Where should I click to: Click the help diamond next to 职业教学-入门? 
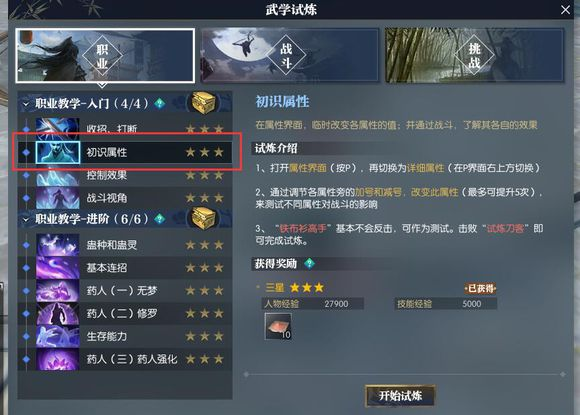click(x=160, y=103)
